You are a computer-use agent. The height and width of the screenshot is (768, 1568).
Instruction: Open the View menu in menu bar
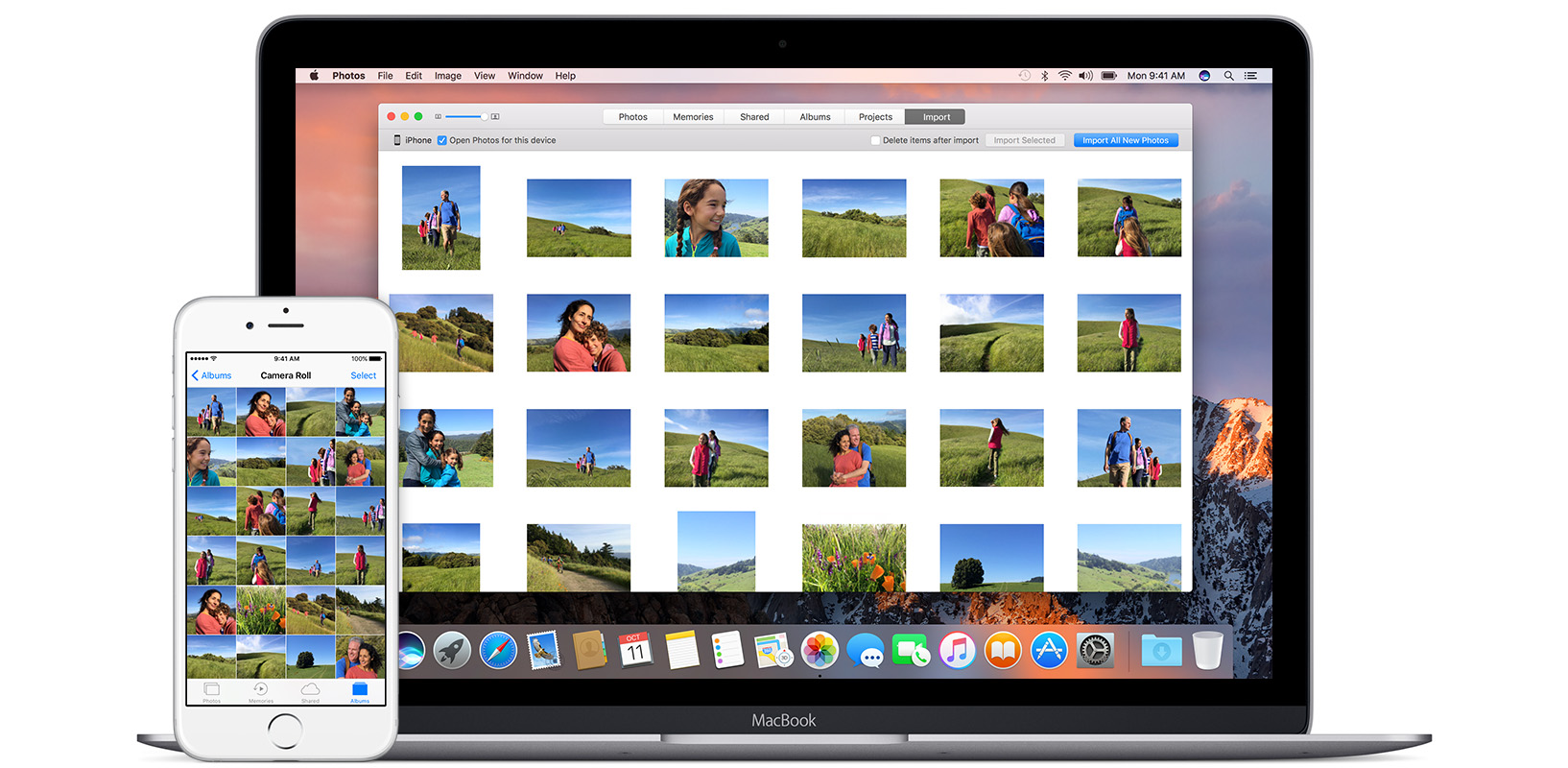pyautogui.click(x=485, y=76)
